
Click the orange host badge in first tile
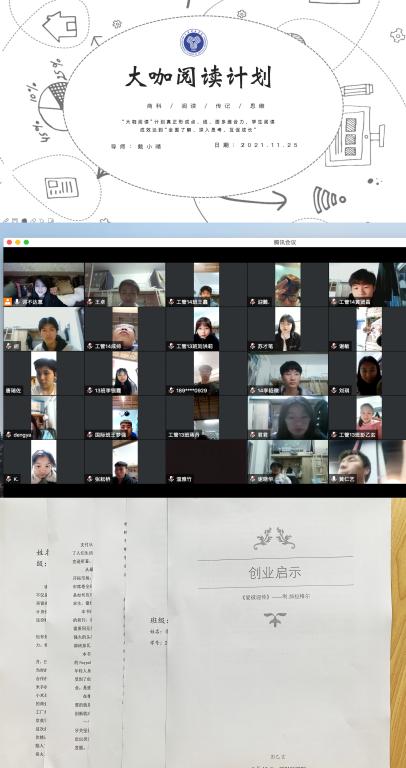[x=8, y=302]
